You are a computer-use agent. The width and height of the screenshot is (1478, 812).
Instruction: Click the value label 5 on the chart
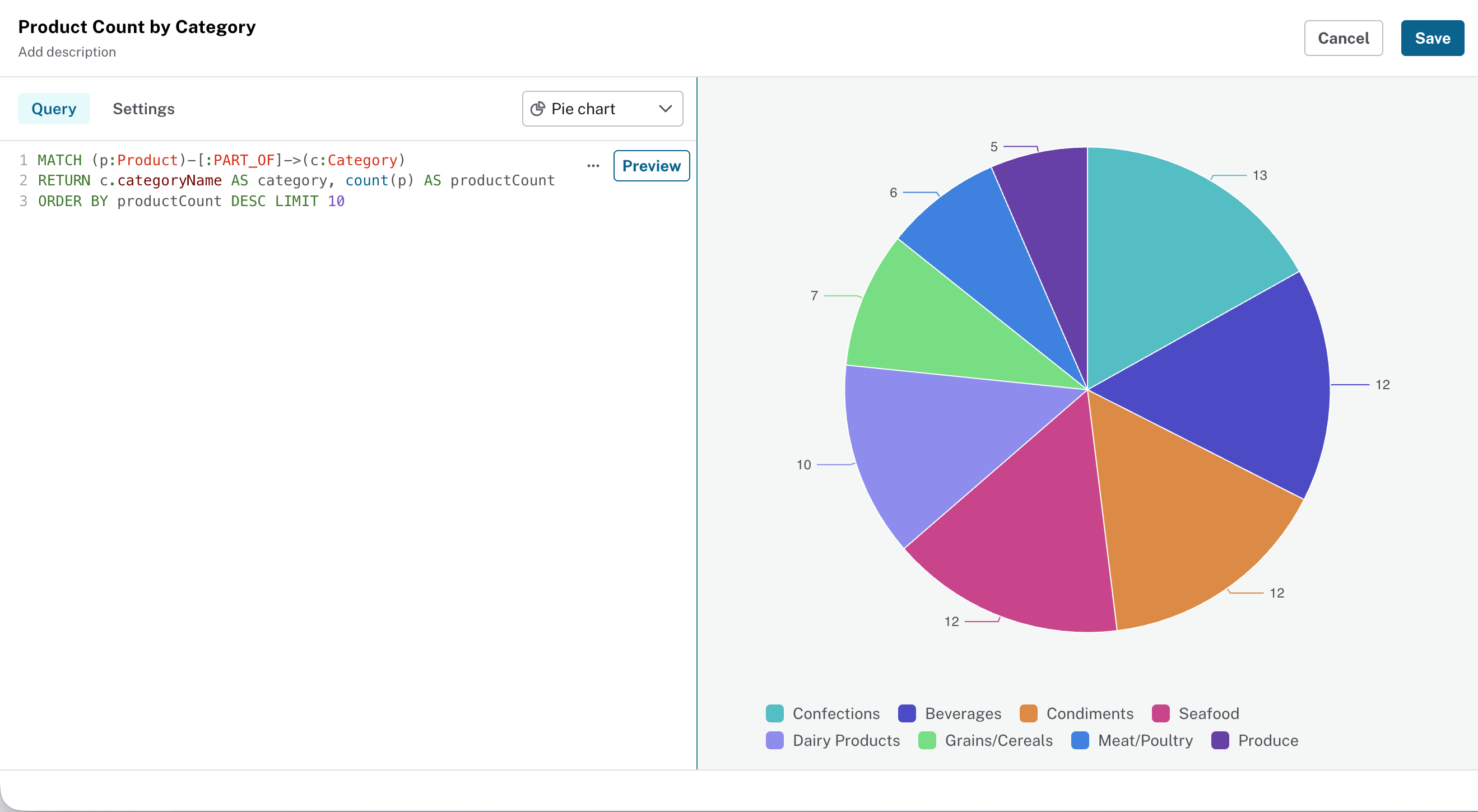[x=994, y=147]
